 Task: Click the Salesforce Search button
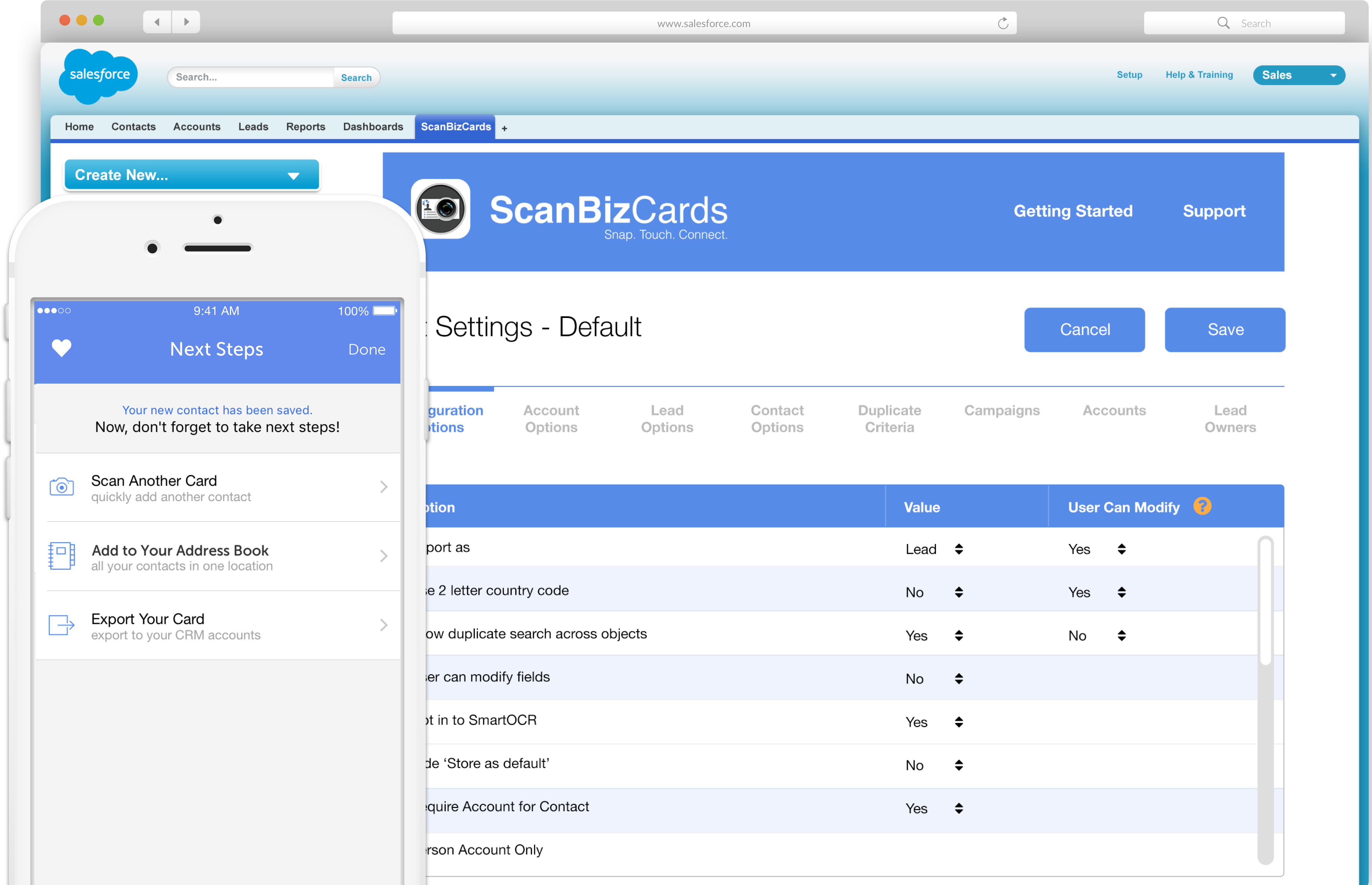356,77
